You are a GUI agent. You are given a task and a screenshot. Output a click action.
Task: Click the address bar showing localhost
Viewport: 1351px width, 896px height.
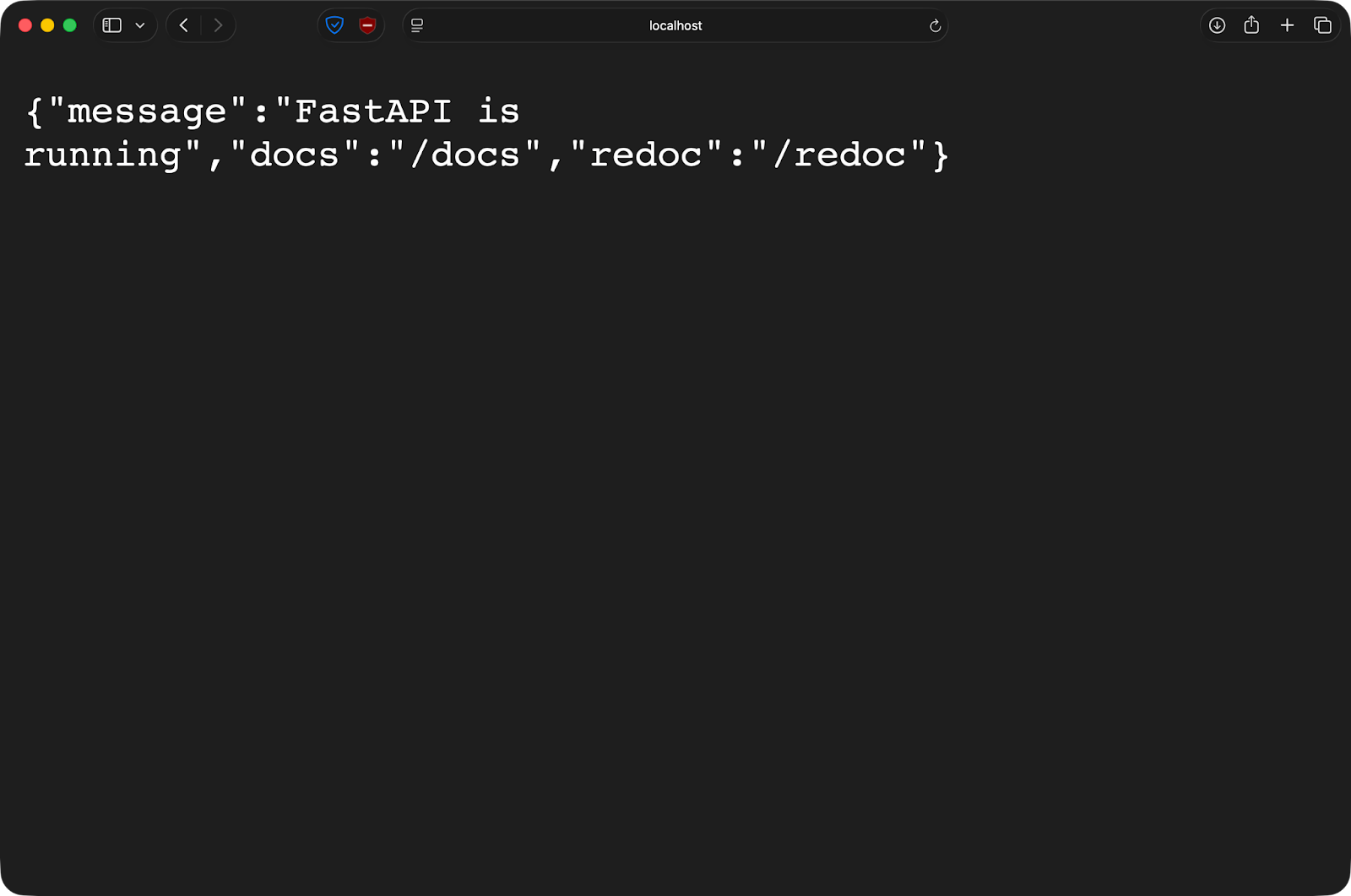675,25
